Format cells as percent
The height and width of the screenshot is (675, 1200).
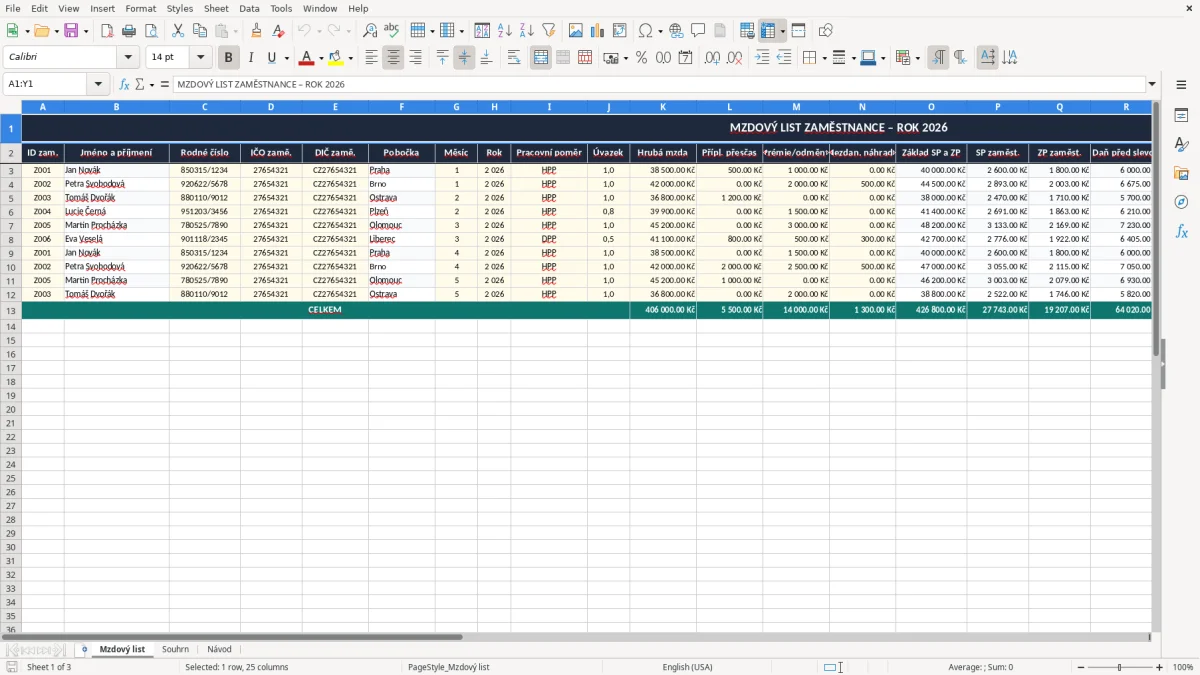642,58
